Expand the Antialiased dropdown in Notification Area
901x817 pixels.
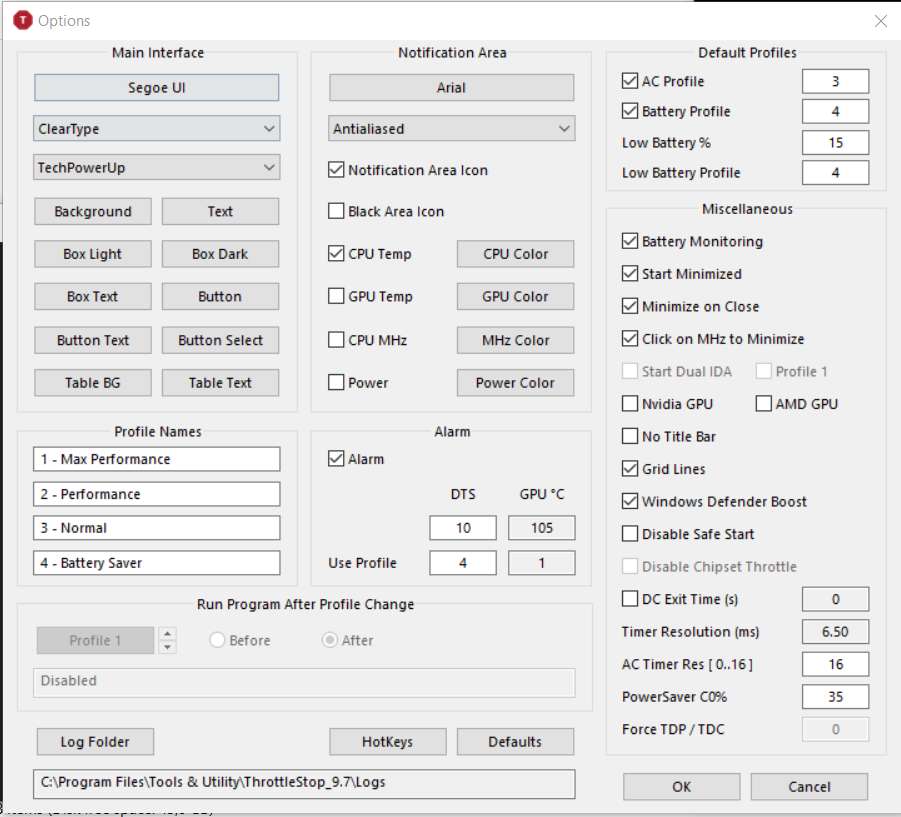451,129
